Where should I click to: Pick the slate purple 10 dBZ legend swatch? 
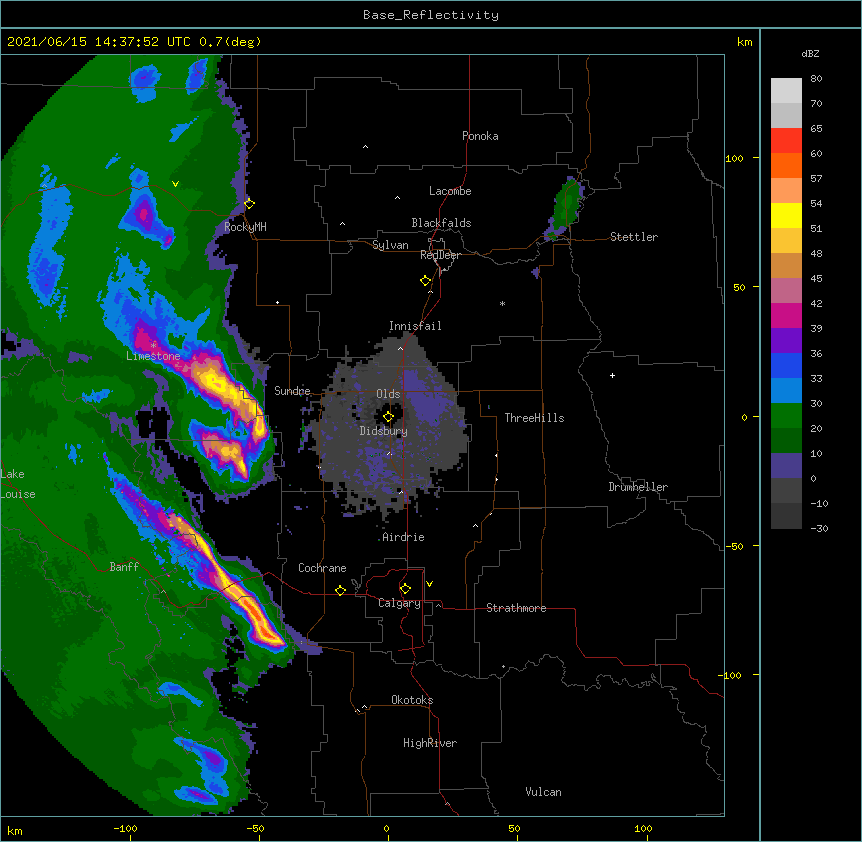click(786, 466)
